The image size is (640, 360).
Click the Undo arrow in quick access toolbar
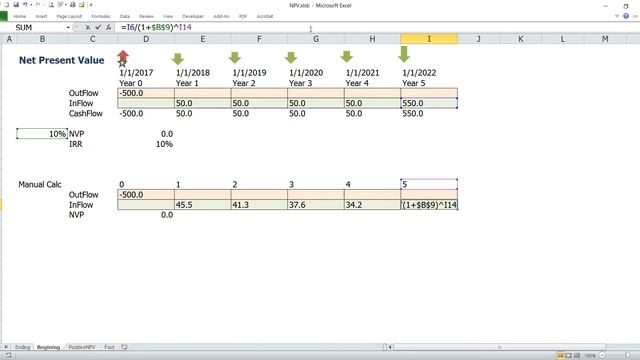coord(25,5)
